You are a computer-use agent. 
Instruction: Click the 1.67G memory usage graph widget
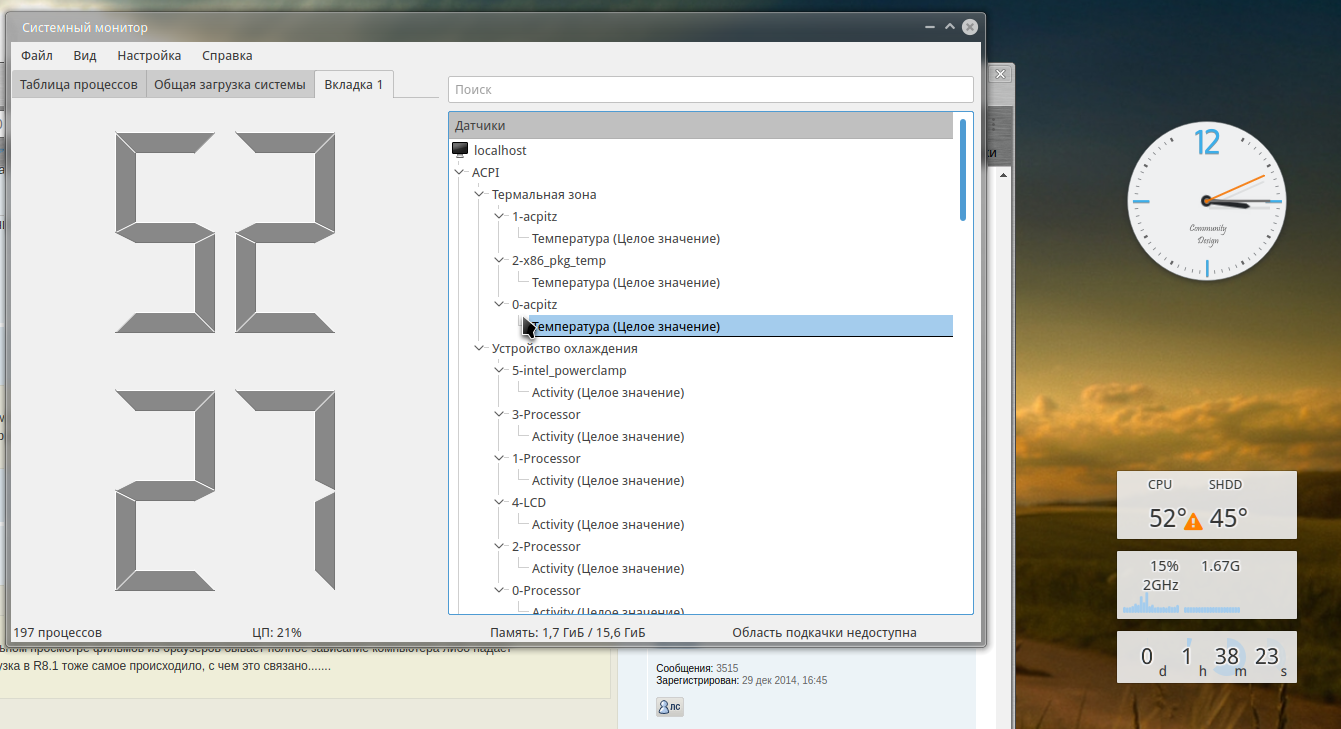[x=1212, y=584]
